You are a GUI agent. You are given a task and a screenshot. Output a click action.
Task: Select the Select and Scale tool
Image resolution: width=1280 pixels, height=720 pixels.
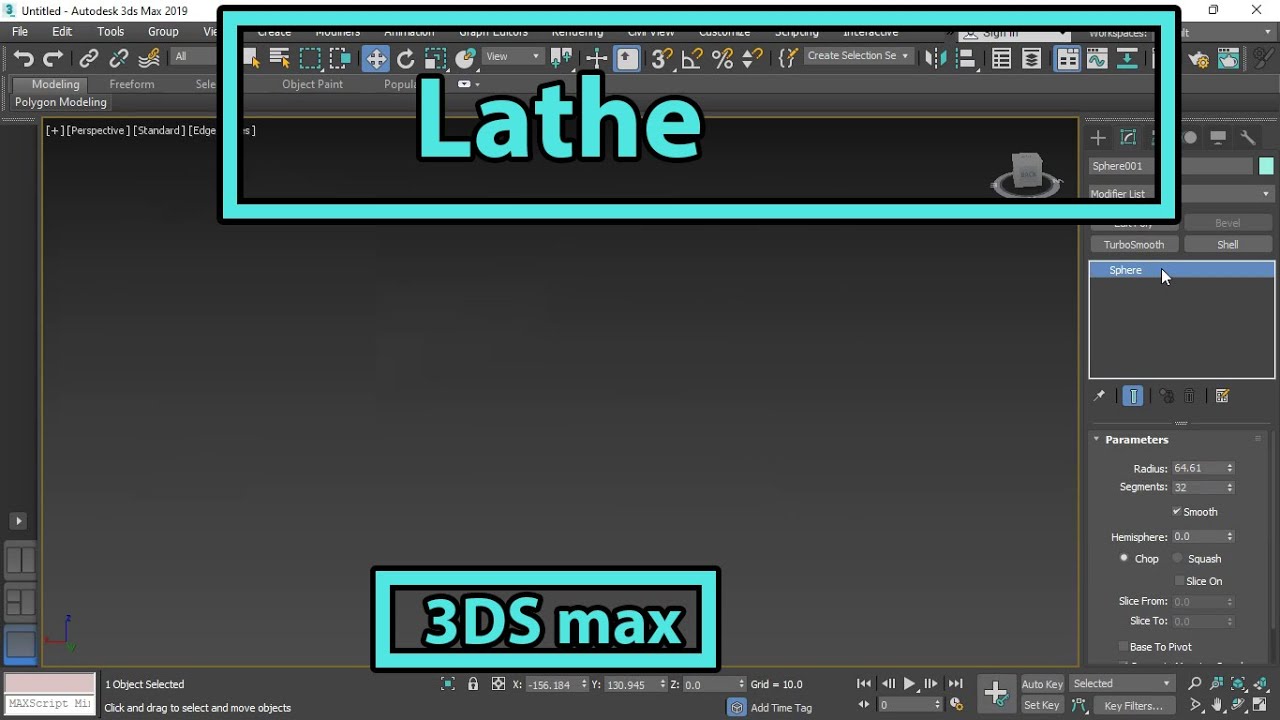click(435, 59)
